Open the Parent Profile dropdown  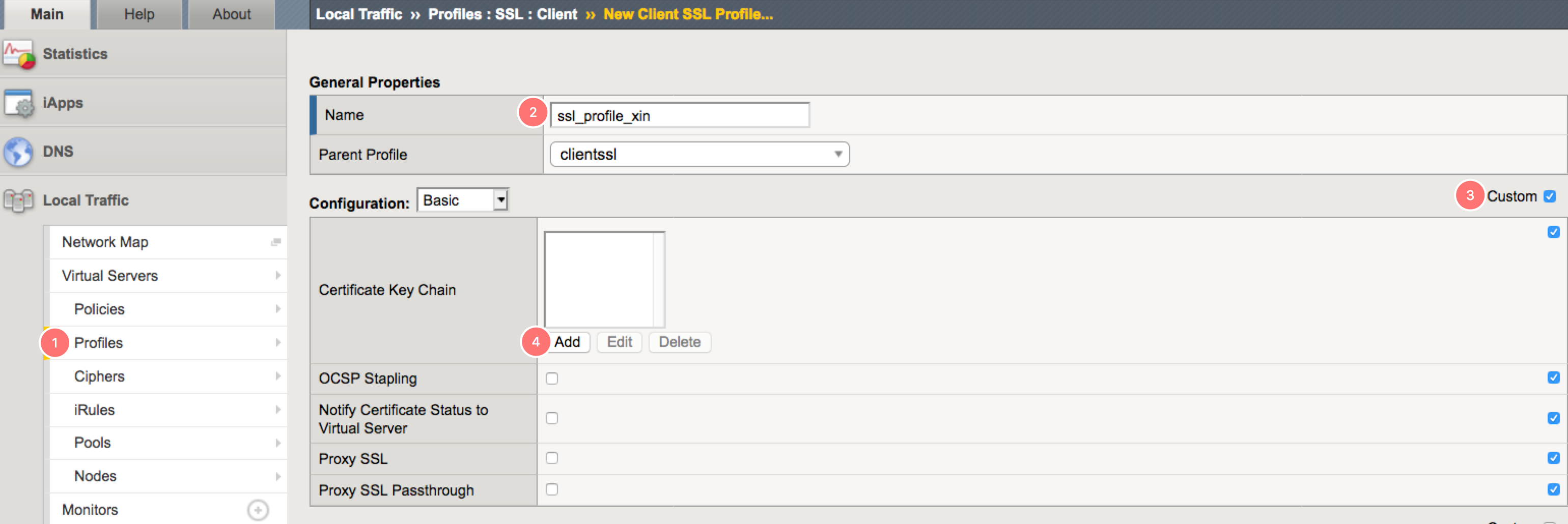[x=699, y=155]
